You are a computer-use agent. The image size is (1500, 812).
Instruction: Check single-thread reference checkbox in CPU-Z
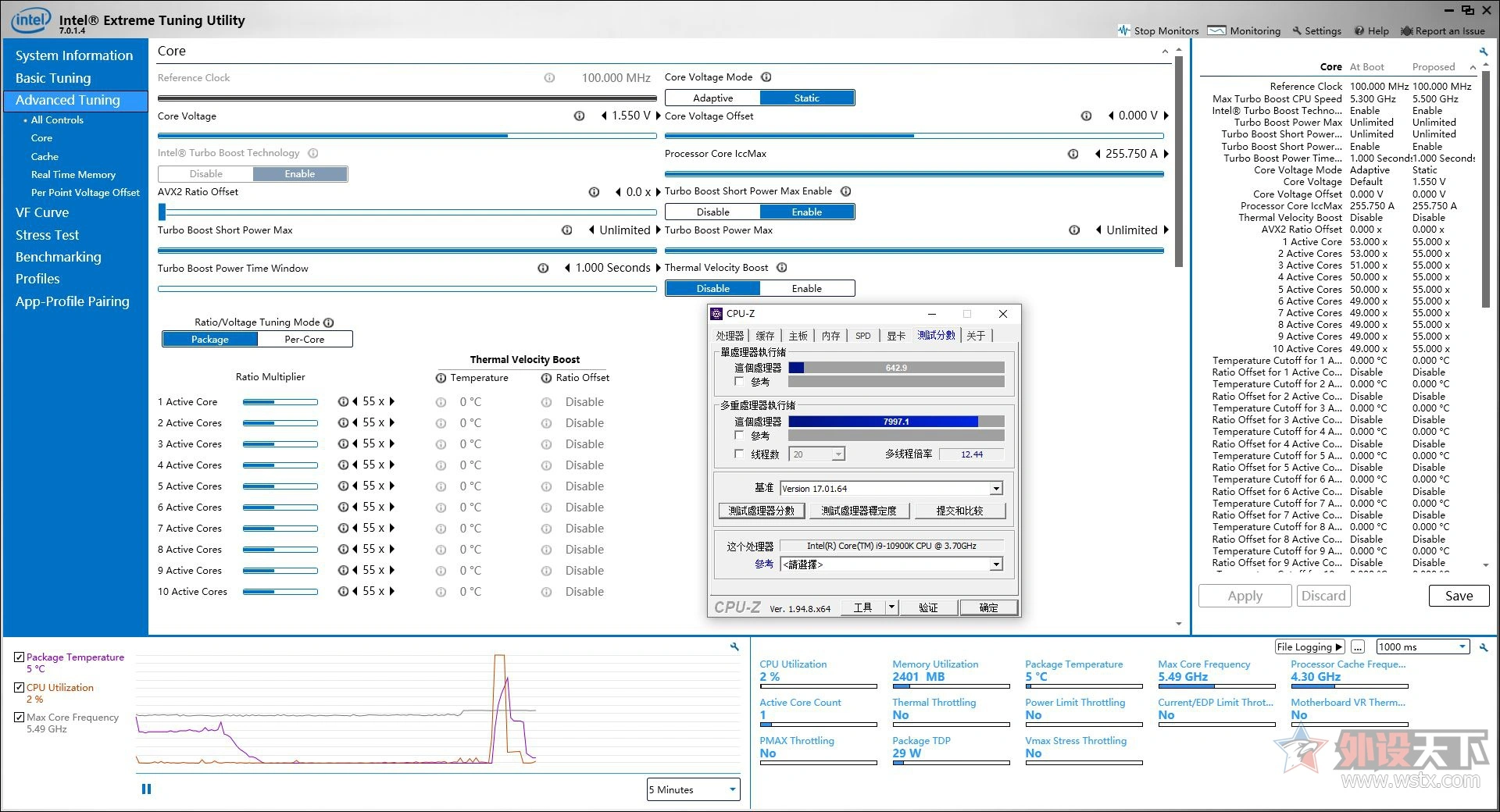pos(739,382)
